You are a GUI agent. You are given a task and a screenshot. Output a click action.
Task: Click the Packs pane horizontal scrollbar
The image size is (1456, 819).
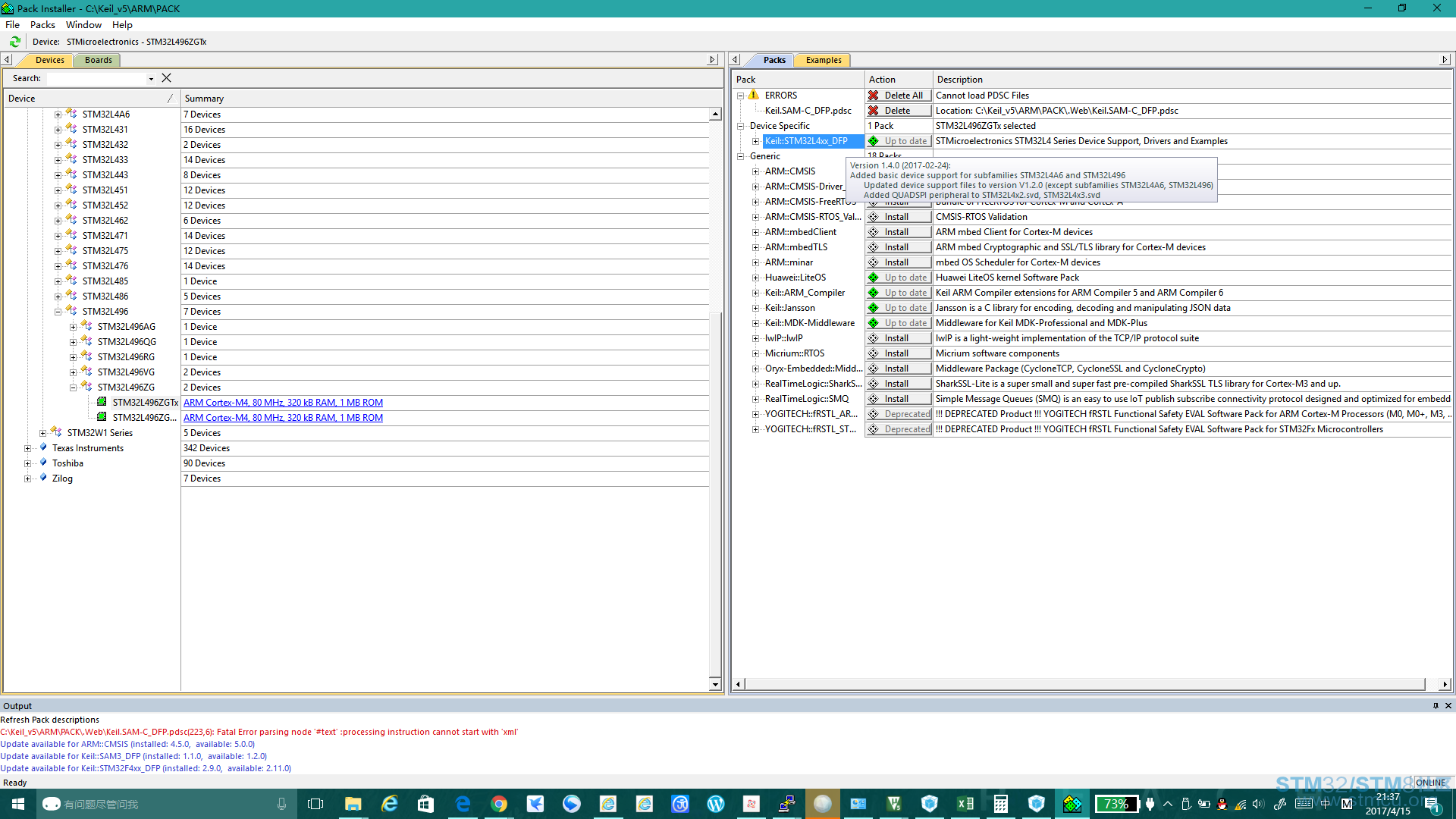(x=1085, y=684)
